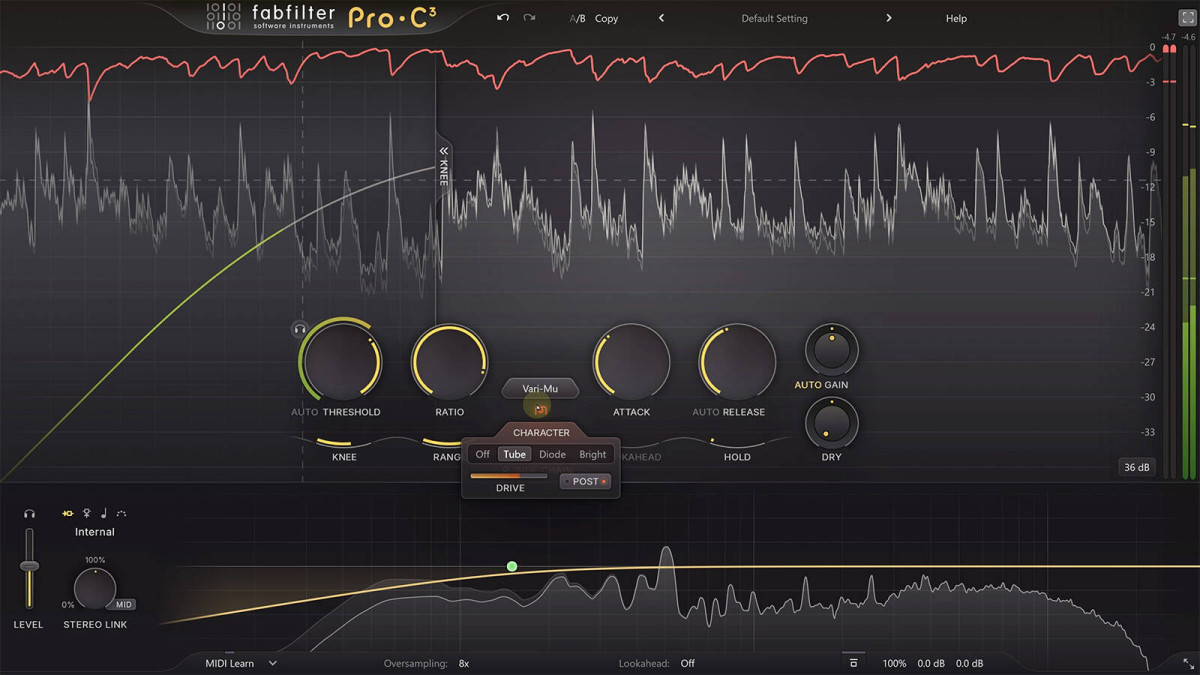Select Diode character mode

pos(552,454)
